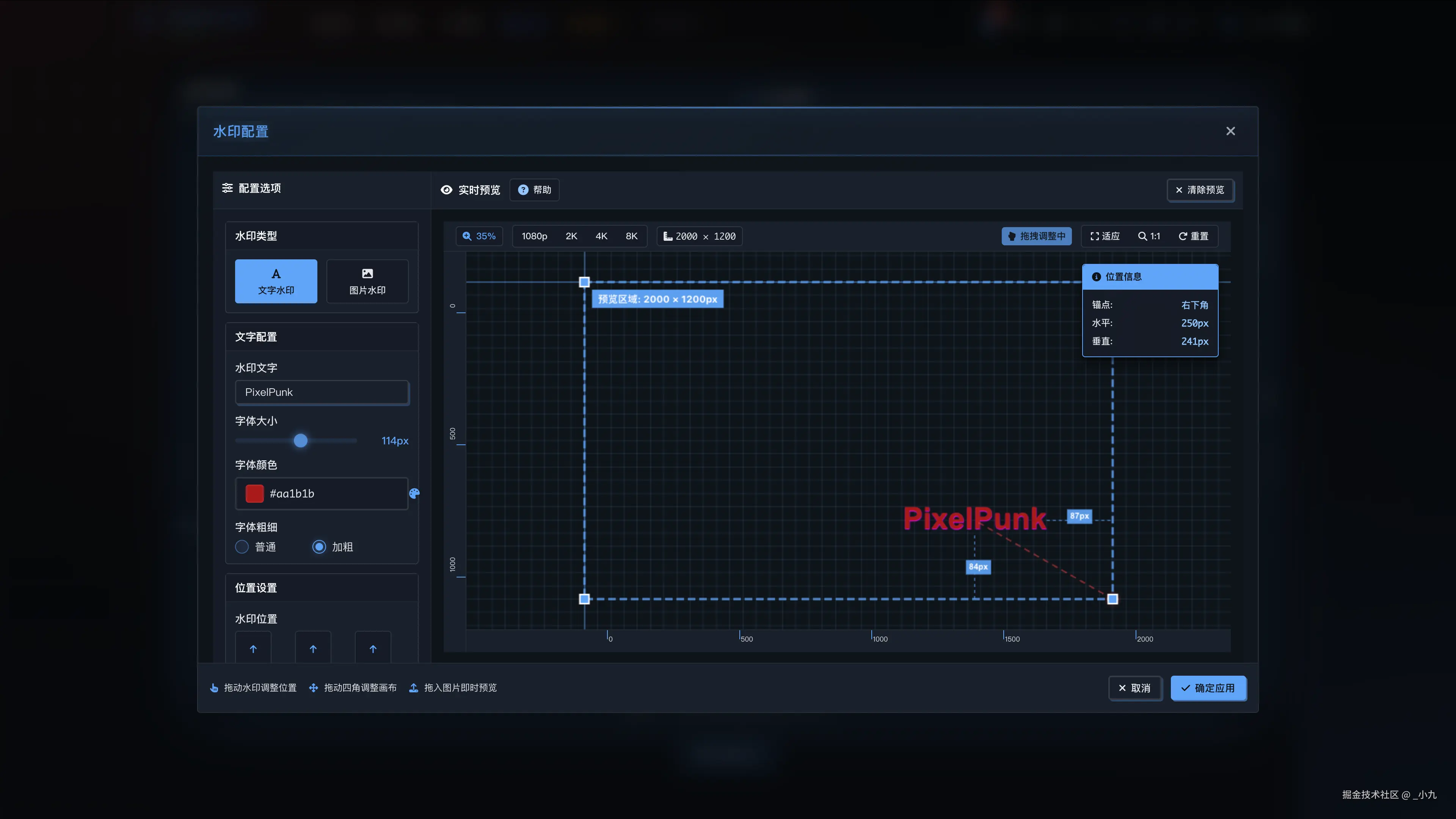Reset the preview with 重置

(1194, 236)
